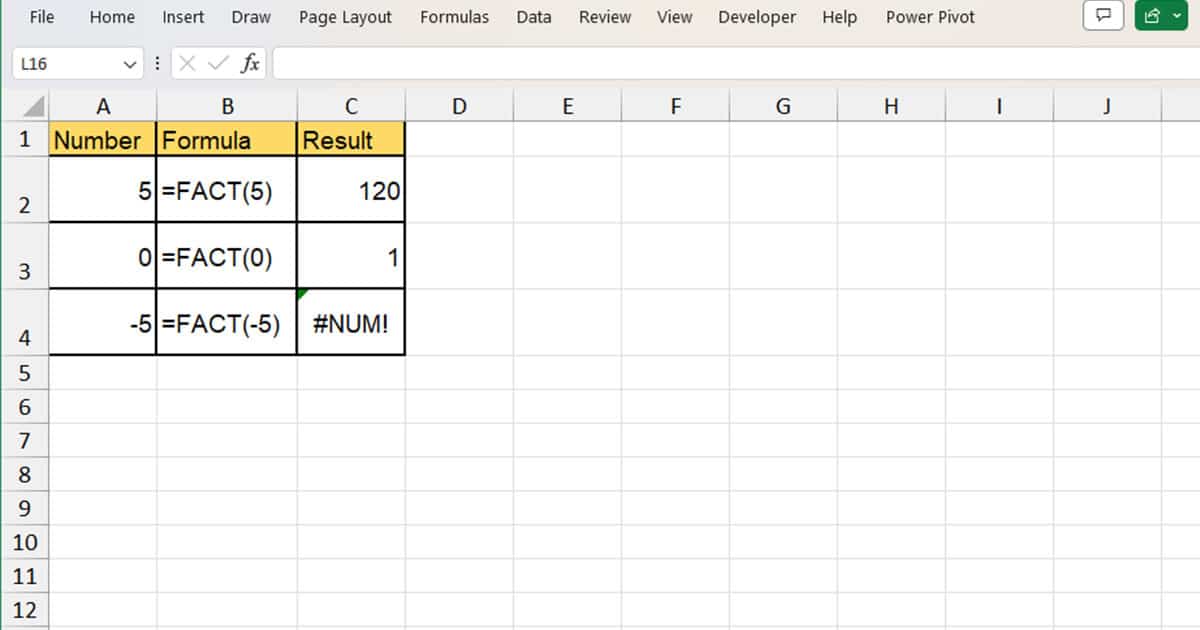The height and width of the screenshot is (630, 1200).
Task: Select the Data ribbon tab
Action: click(534, 17)
